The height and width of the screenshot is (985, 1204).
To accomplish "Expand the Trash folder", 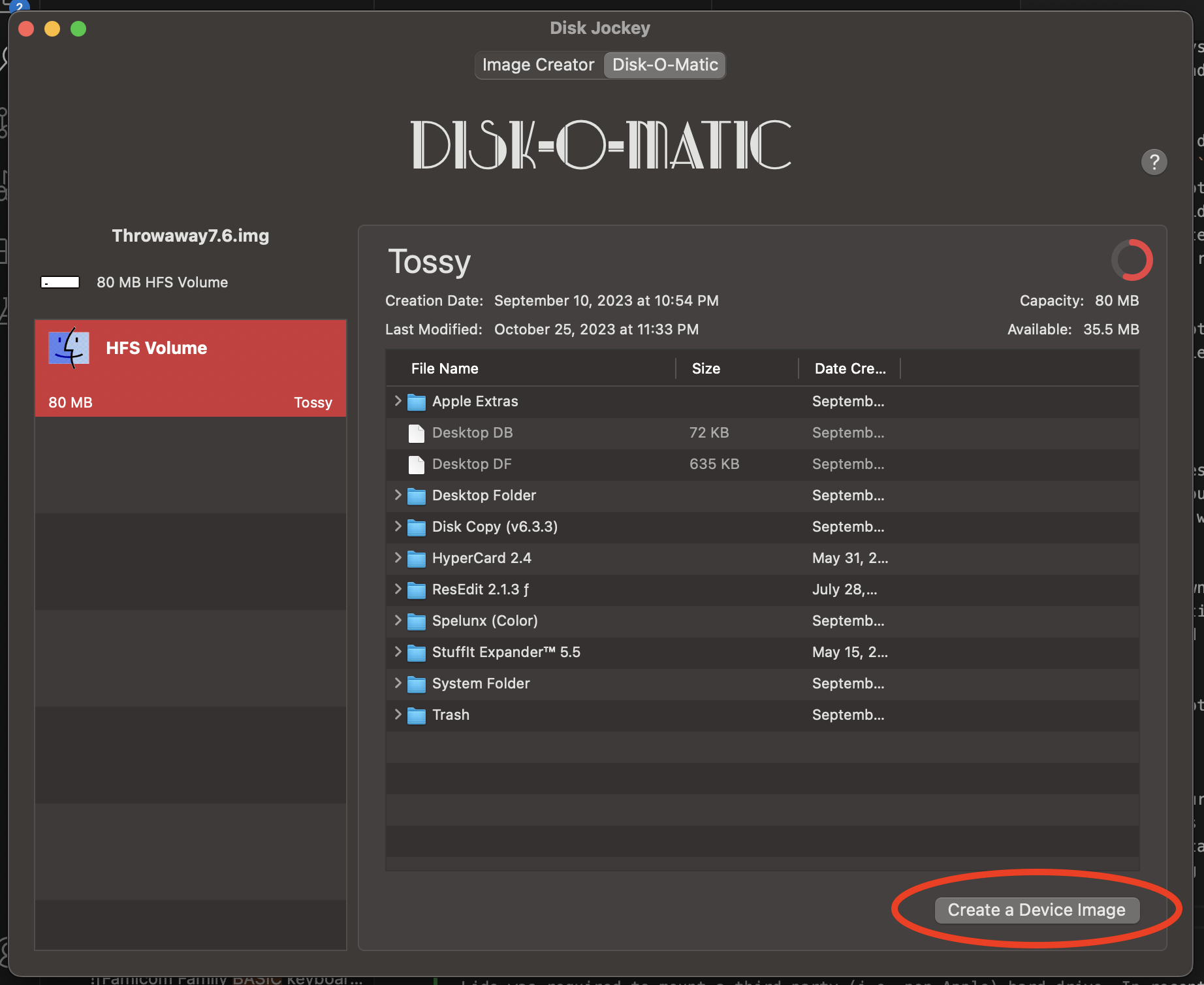I will coord(398,715).
